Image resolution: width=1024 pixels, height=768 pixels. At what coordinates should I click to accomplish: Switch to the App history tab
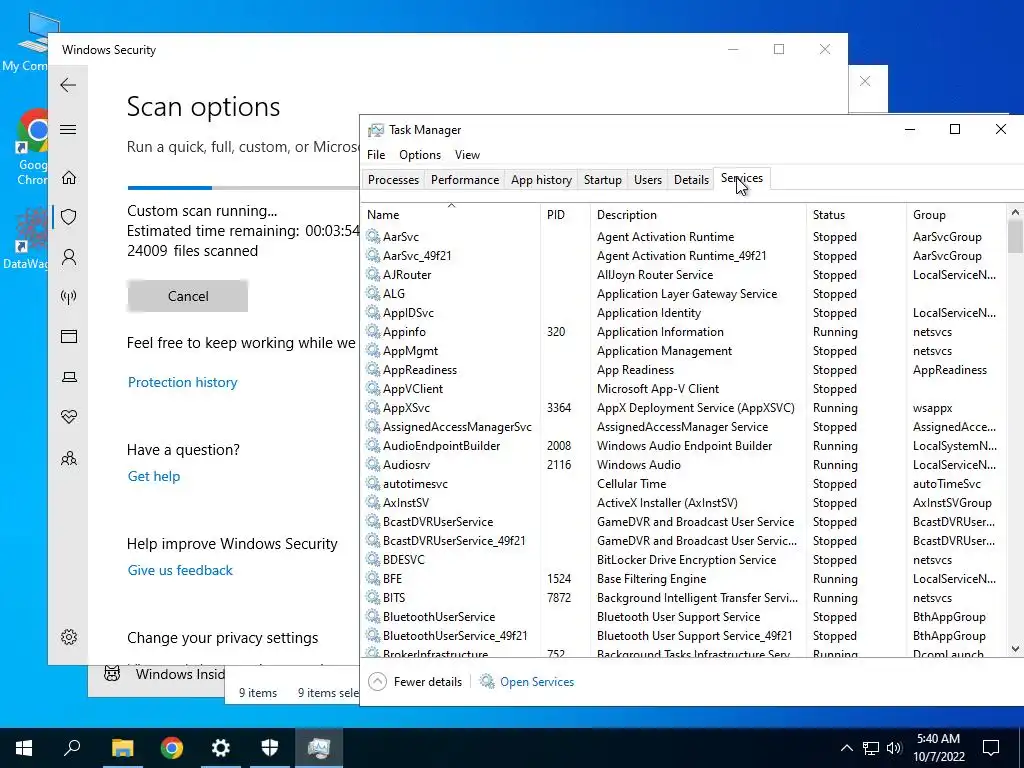[x=541, y=180]
